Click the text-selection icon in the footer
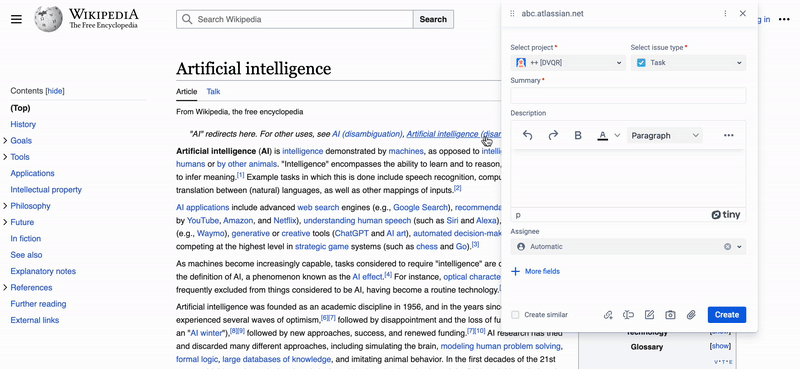The image size is (800, 369). pyautogui.click(x=628, y=315)
